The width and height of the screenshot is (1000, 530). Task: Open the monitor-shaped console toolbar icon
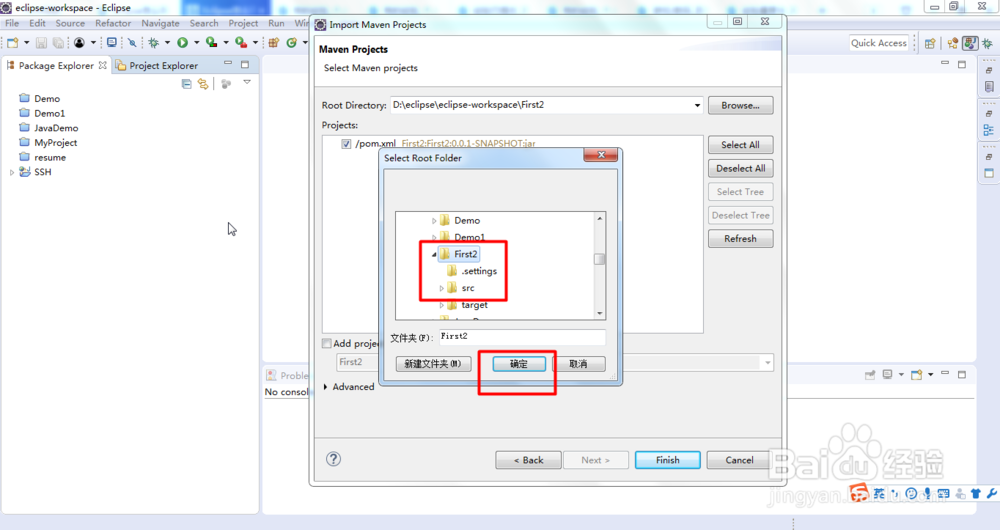click(x=112, y=43)
